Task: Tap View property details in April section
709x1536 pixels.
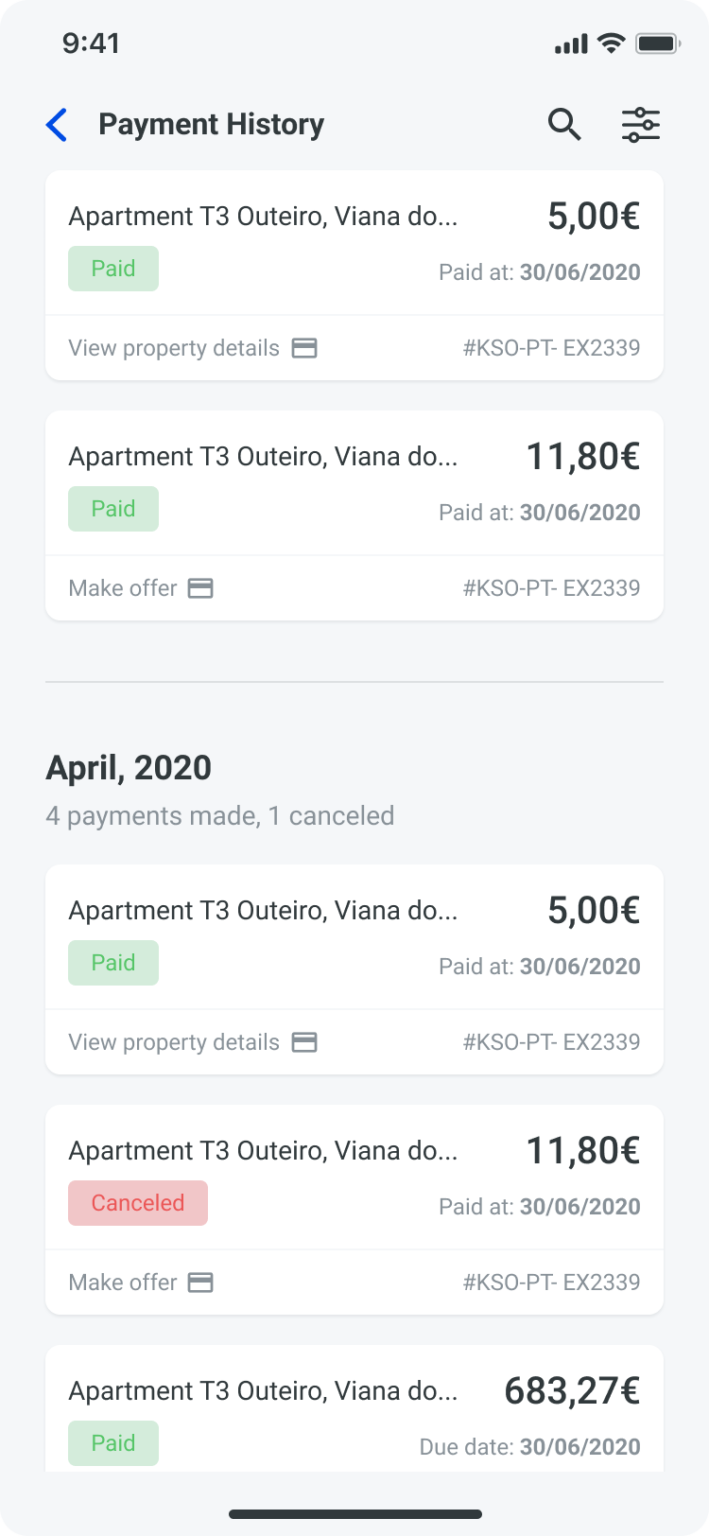Action: [174, 1042]
